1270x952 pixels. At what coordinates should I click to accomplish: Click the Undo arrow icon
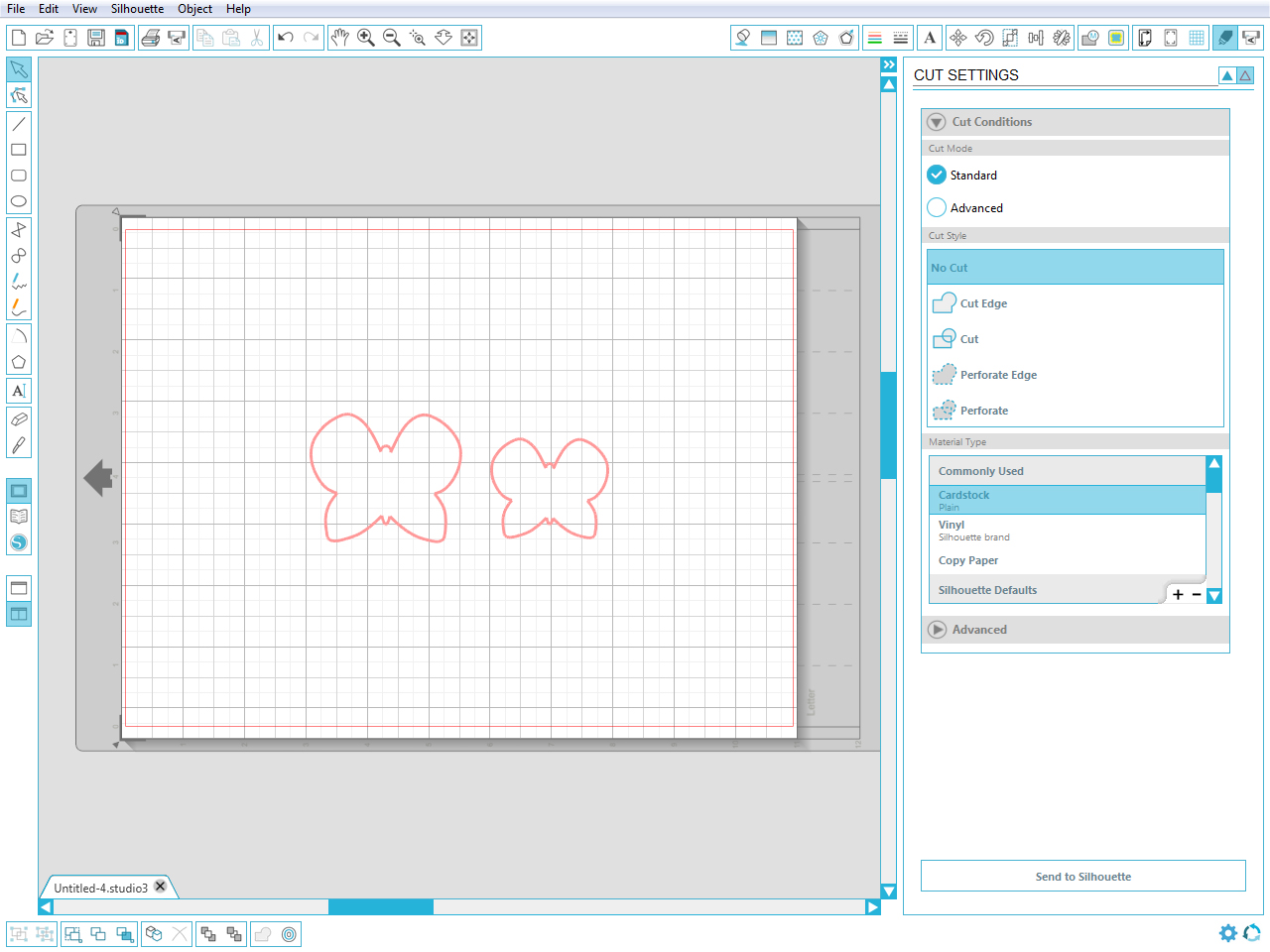(286, 38)
